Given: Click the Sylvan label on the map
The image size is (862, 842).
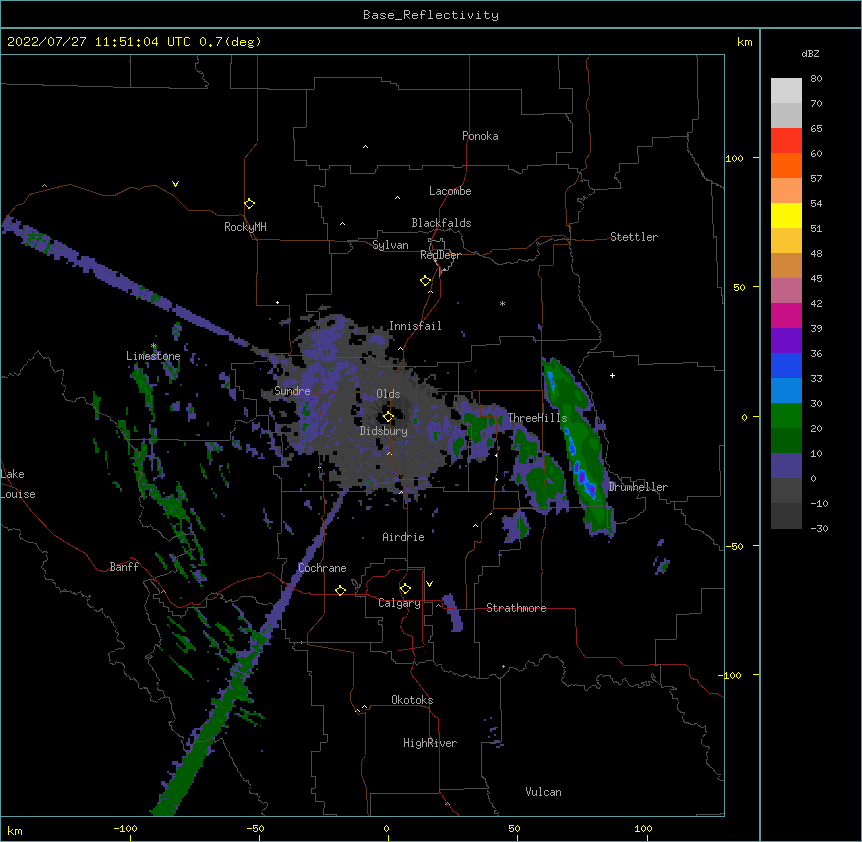Looking at the screenshot, I should click(x=390, y=245).
